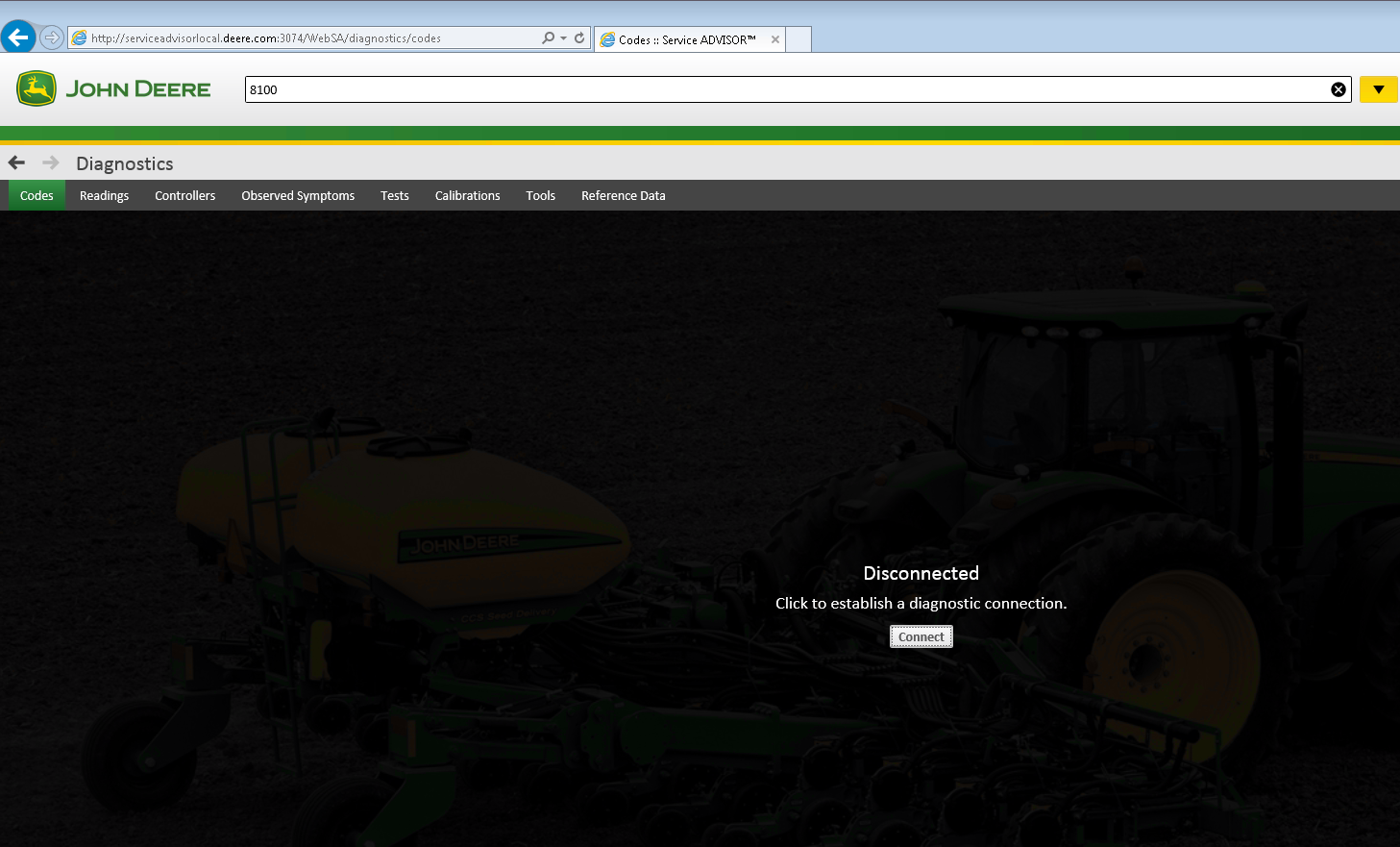This screenshot has width=1400, height=847.
Task: Click the search magnifier in address bar
Action: click(x=548, y=37)
